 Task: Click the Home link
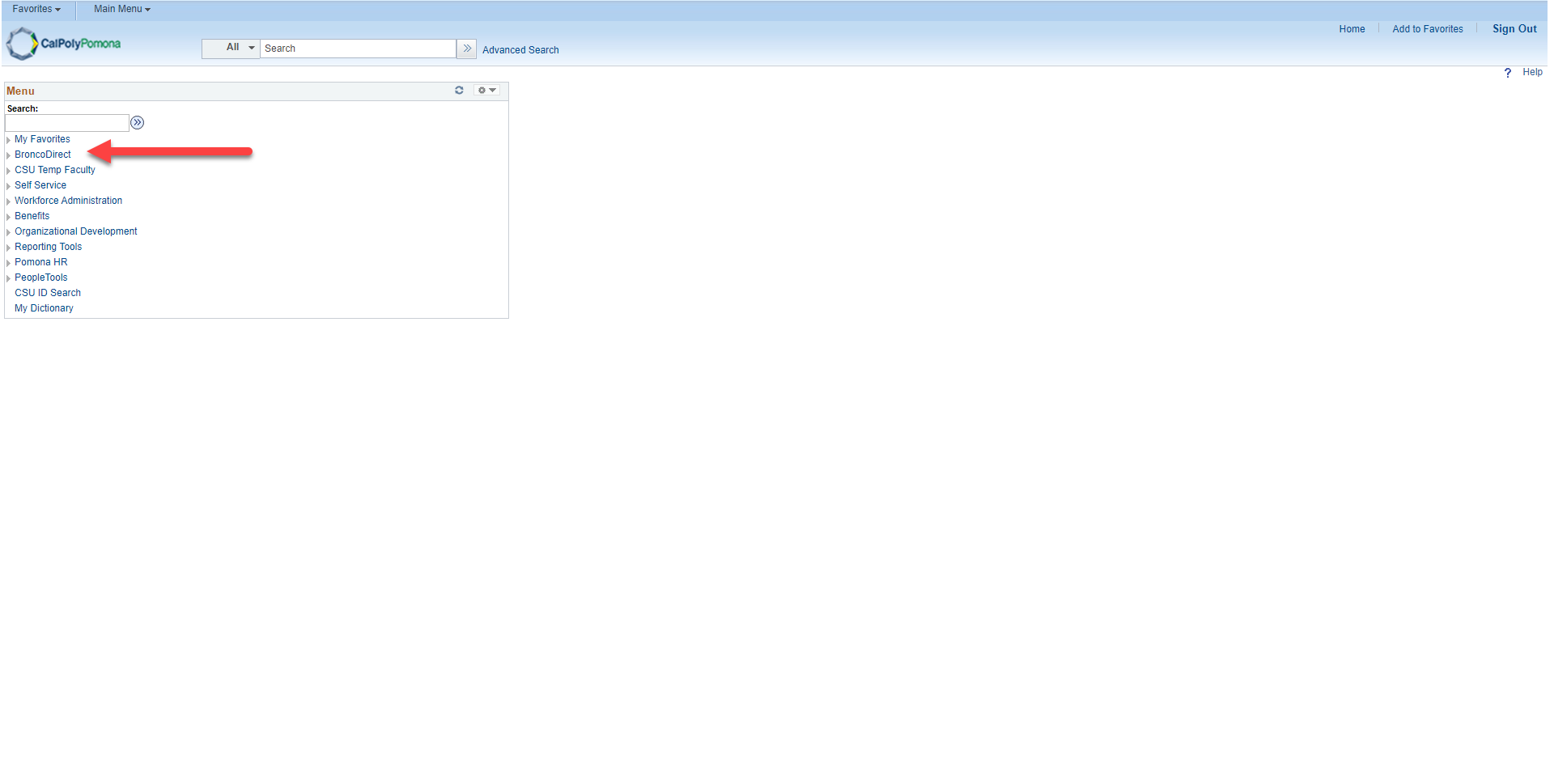tap(1351, 28)
